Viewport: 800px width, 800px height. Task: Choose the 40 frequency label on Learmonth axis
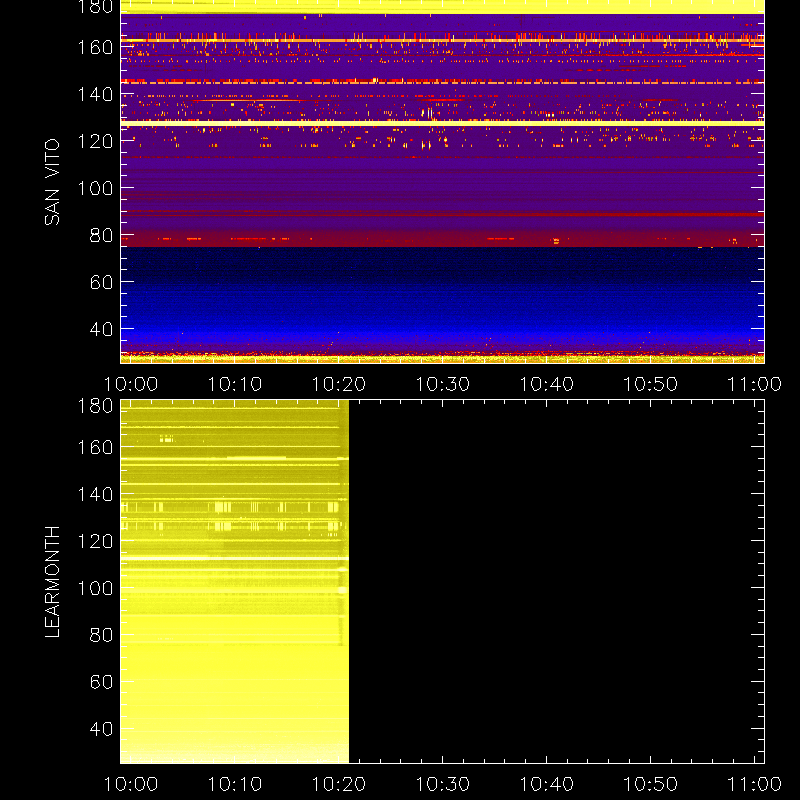click(x=102, y=729)
